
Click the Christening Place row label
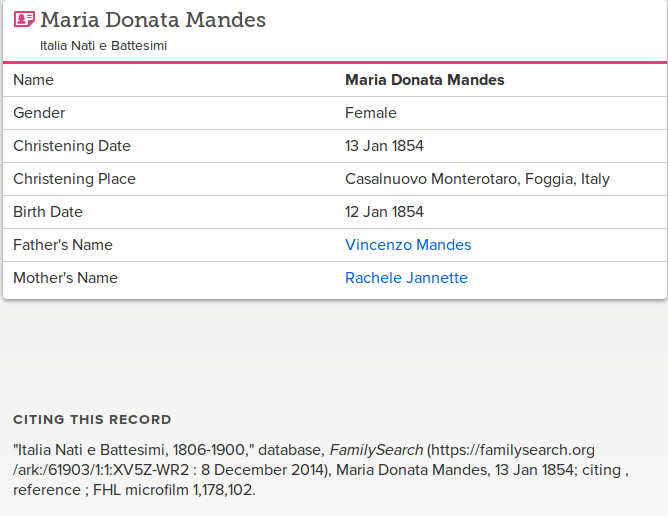coord(74,179)
